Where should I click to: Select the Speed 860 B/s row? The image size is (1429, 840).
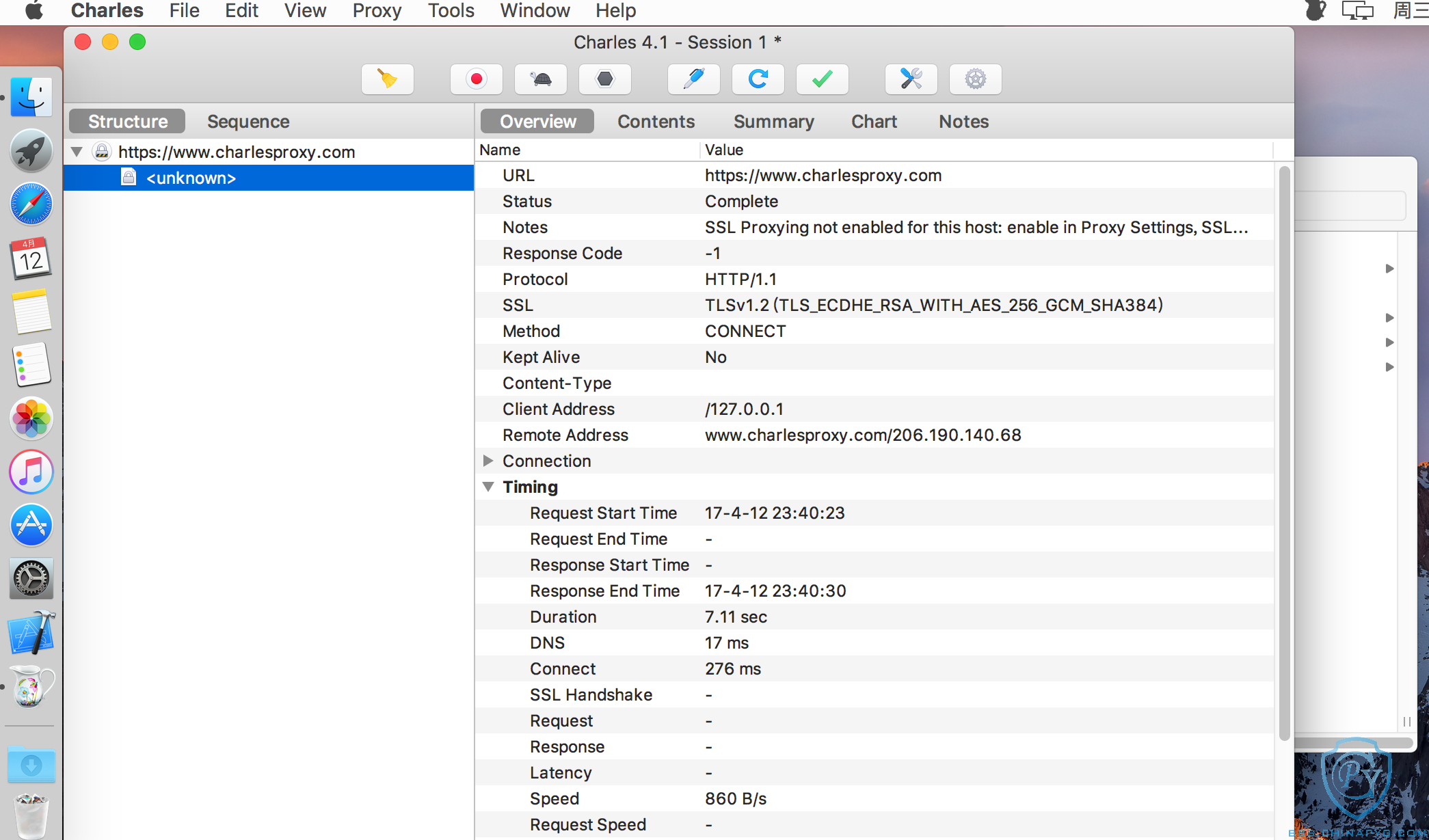click(874, 799)
